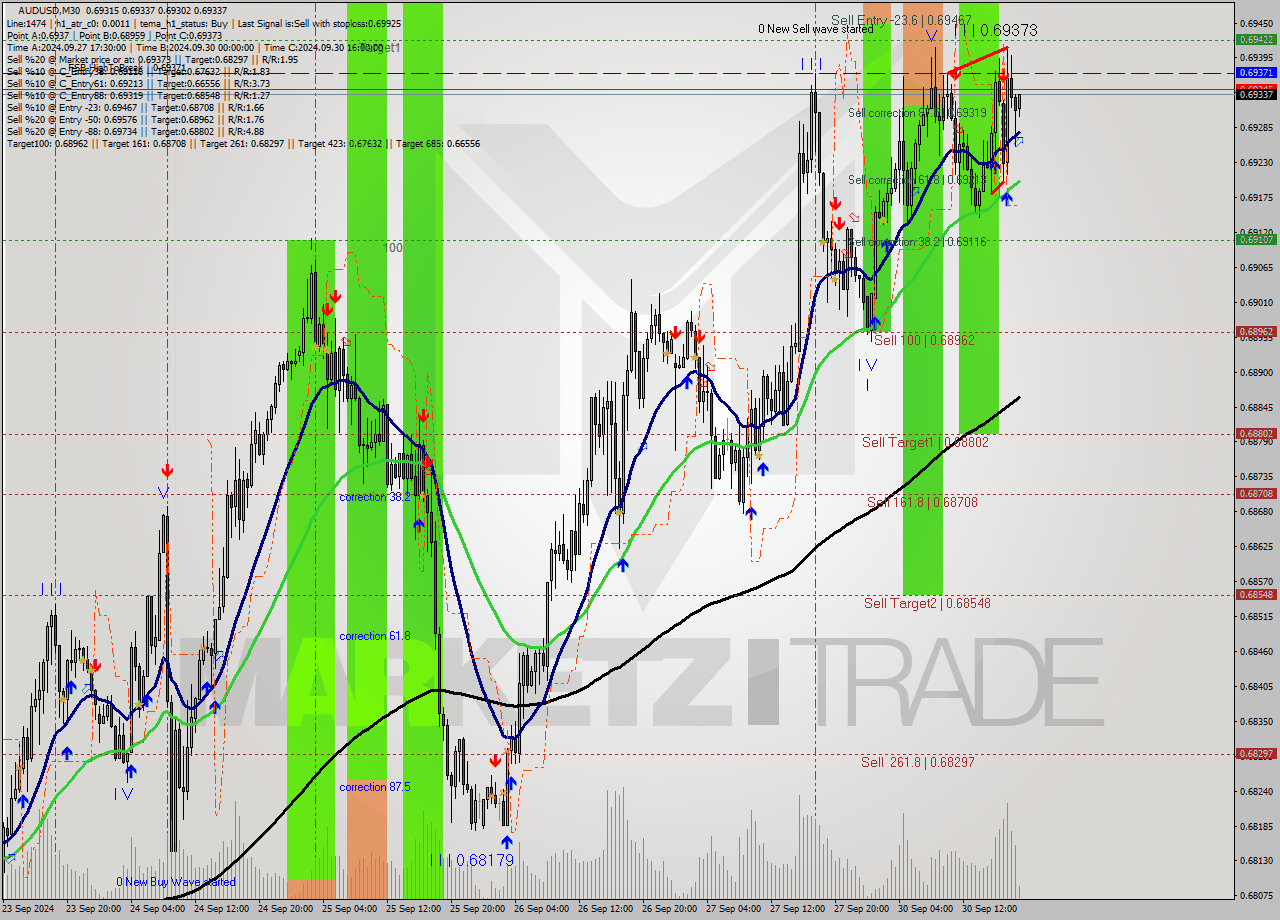The width and height of the screenshot is (1280, 920).
Task: Select the 0.68460 price axis value
Action: click(1256, 651)
